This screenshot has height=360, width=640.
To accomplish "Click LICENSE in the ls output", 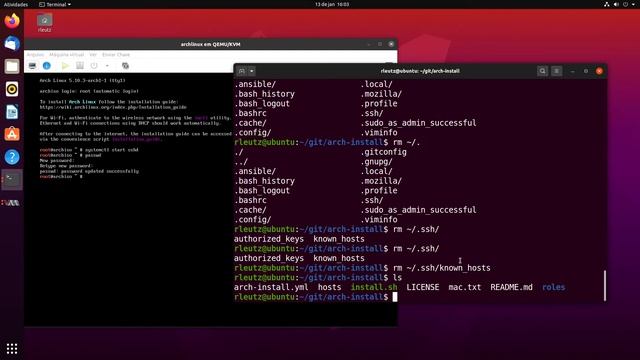I will point(422,287).
